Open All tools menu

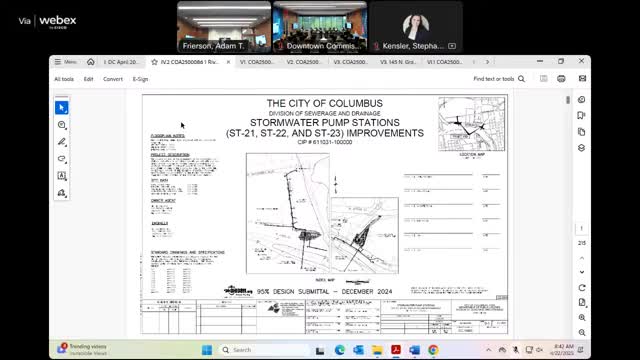pos(64,79)
